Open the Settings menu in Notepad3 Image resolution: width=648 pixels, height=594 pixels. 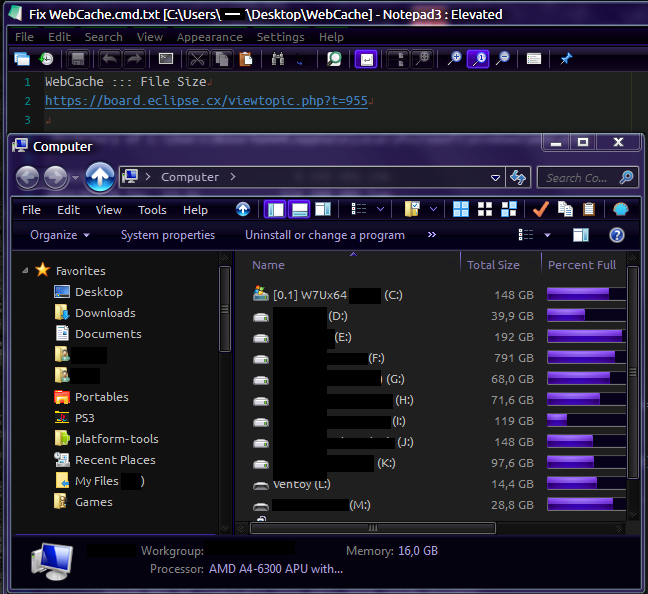(x=281, y=37)
